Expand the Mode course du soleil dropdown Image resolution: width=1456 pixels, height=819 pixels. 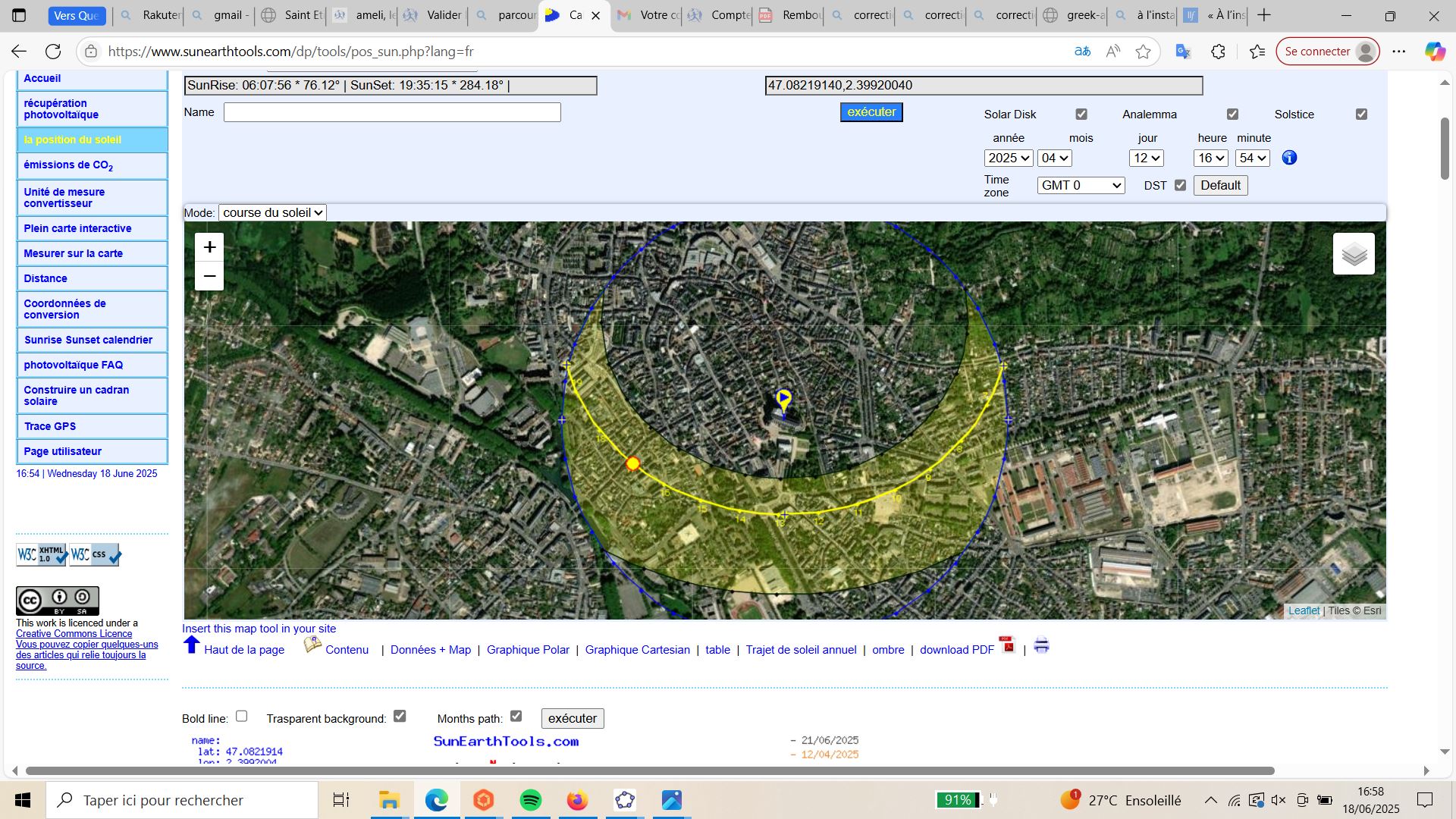click(273, 213)
